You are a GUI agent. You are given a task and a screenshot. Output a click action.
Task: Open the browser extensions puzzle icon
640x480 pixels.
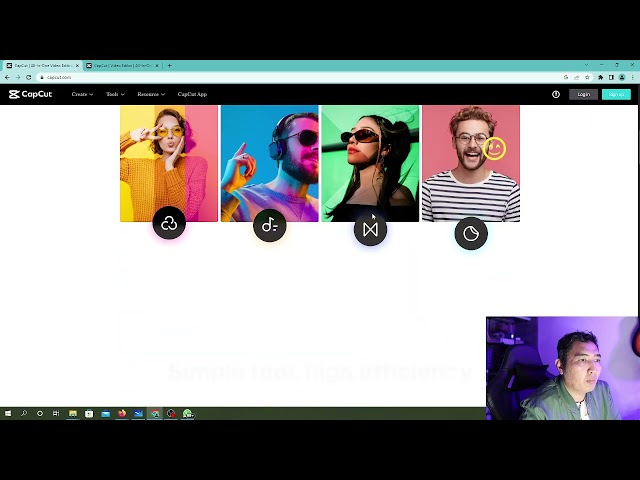(x=600, y=77)
